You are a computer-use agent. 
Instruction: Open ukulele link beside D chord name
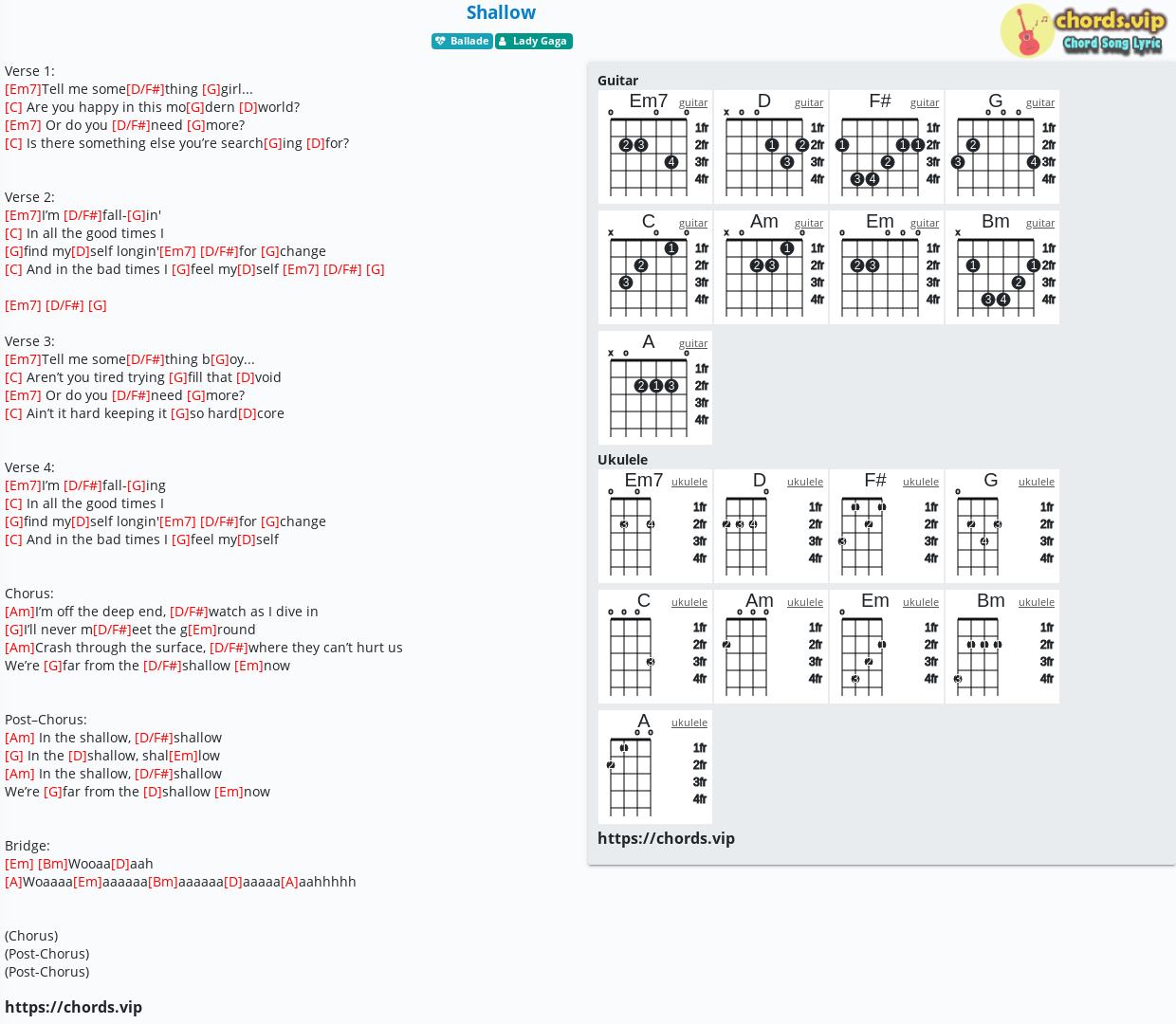805,482
